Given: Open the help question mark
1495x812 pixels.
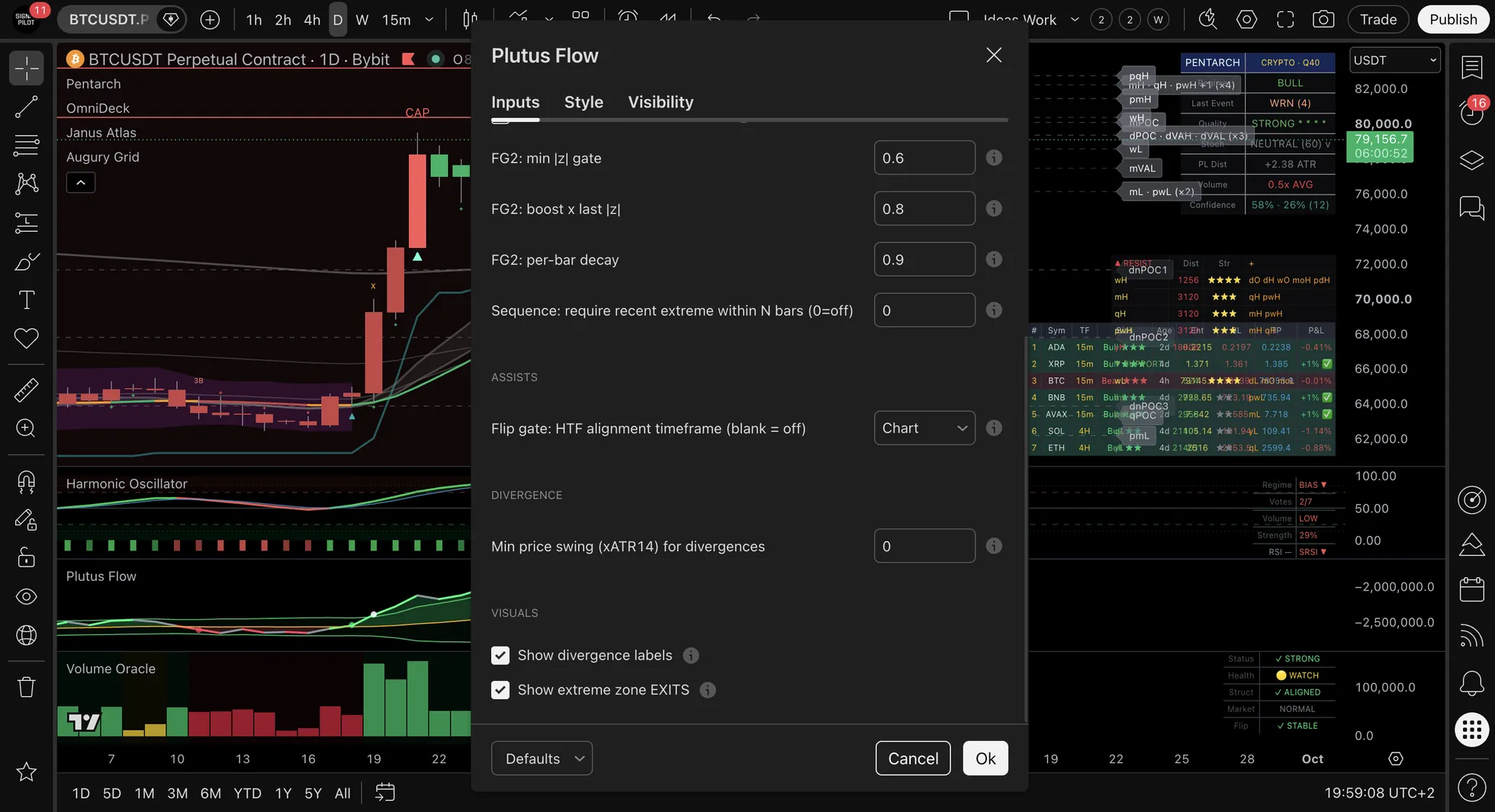Looking at the screenshot, I should pyautogui.click(x=1471, y=787).
